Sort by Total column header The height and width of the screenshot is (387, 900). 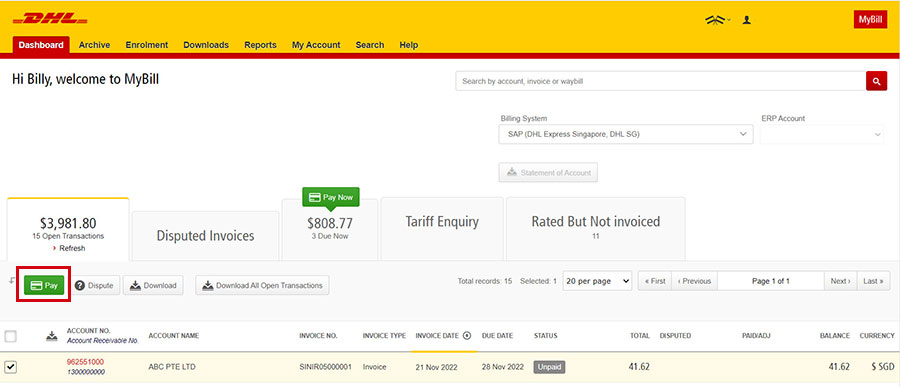point(639,336)
